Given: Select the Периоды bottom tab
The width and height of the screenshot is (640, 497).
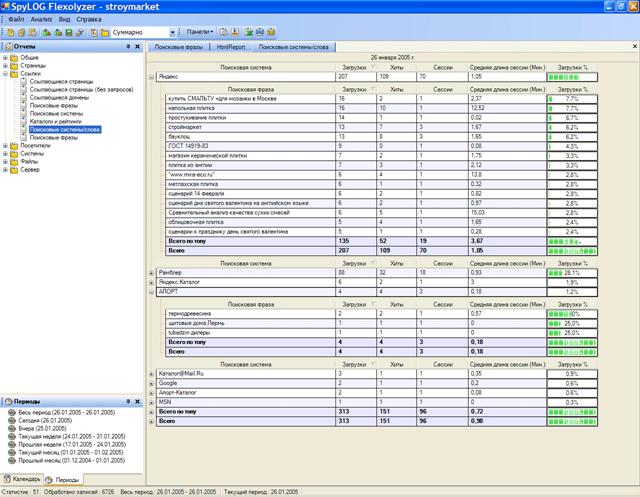Looking at the screenshot, I should (63, 480).
